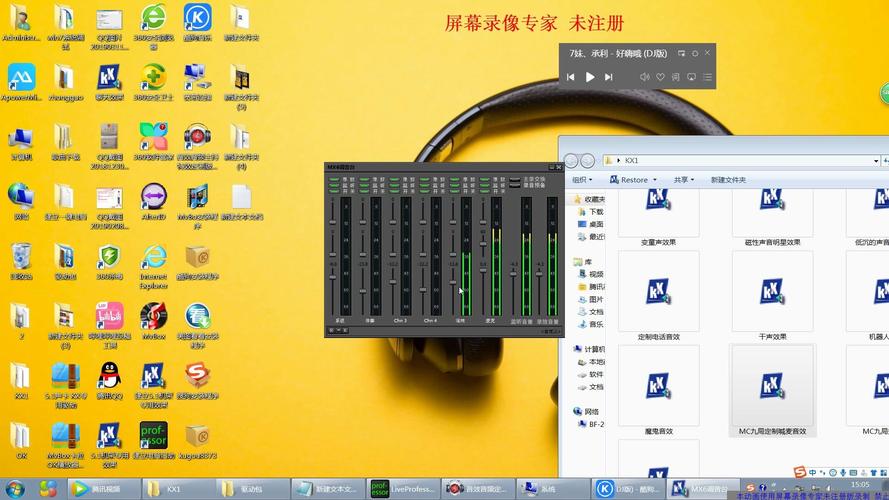889x500 pixels.
Task: Open 图片 library in Explorer sidebar
Action: pyautogui.click(x=591, y=299)
